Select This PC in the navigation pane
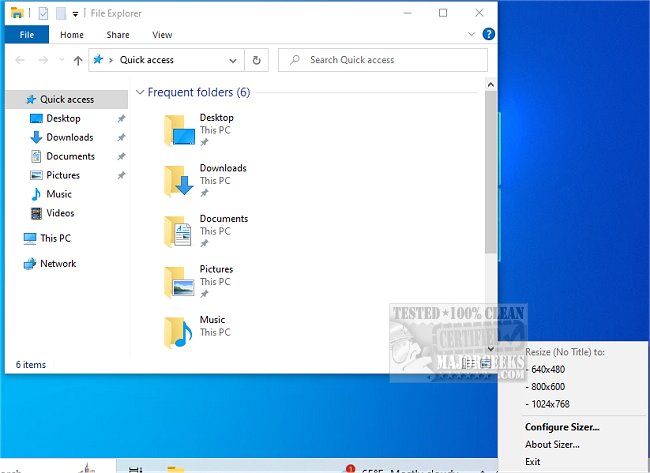Screen dimensions: 650x473 pyautogui.click(x=56, y=238)
